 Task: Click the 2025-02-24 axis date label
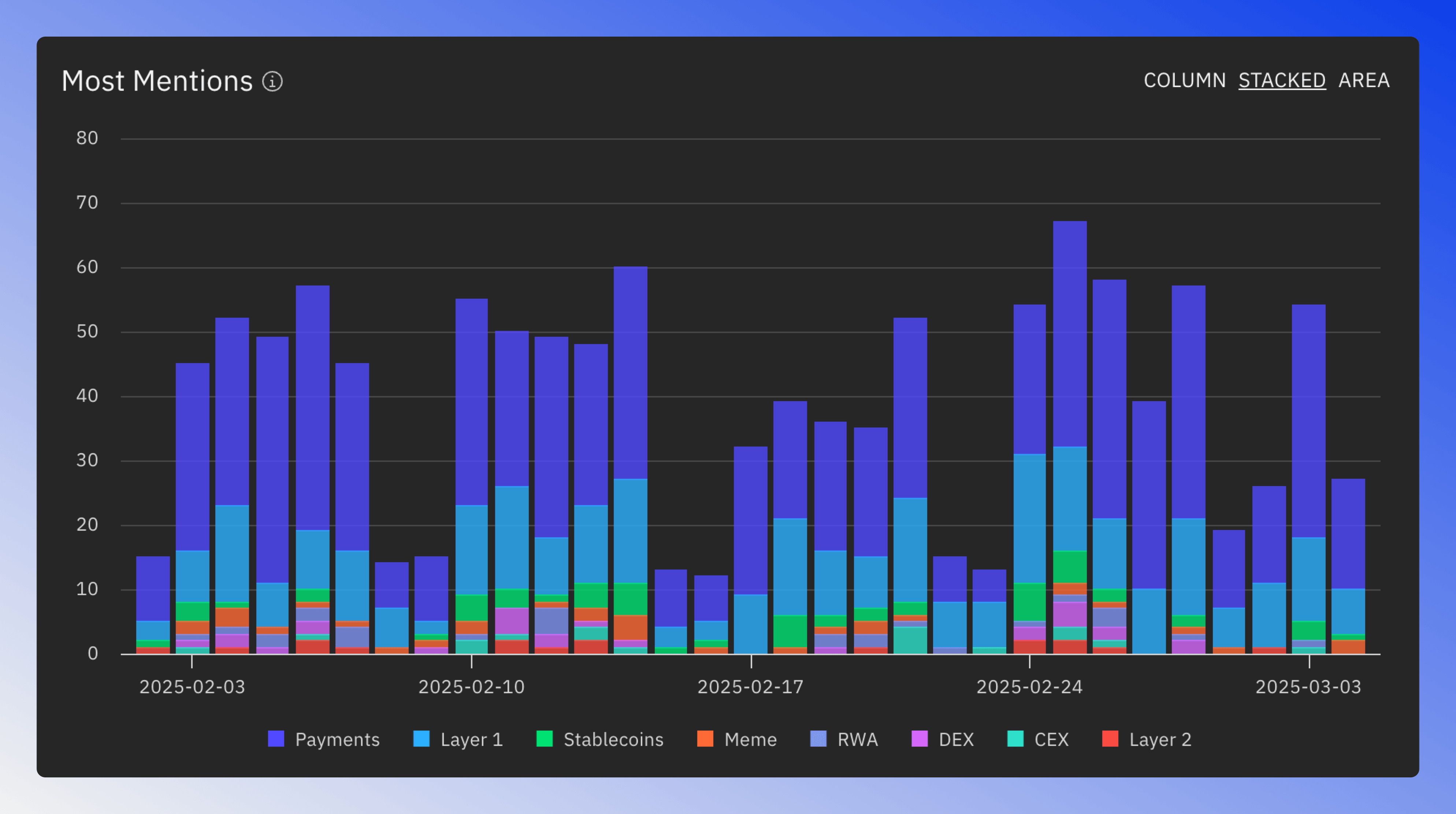click(x=1030, y=687)
